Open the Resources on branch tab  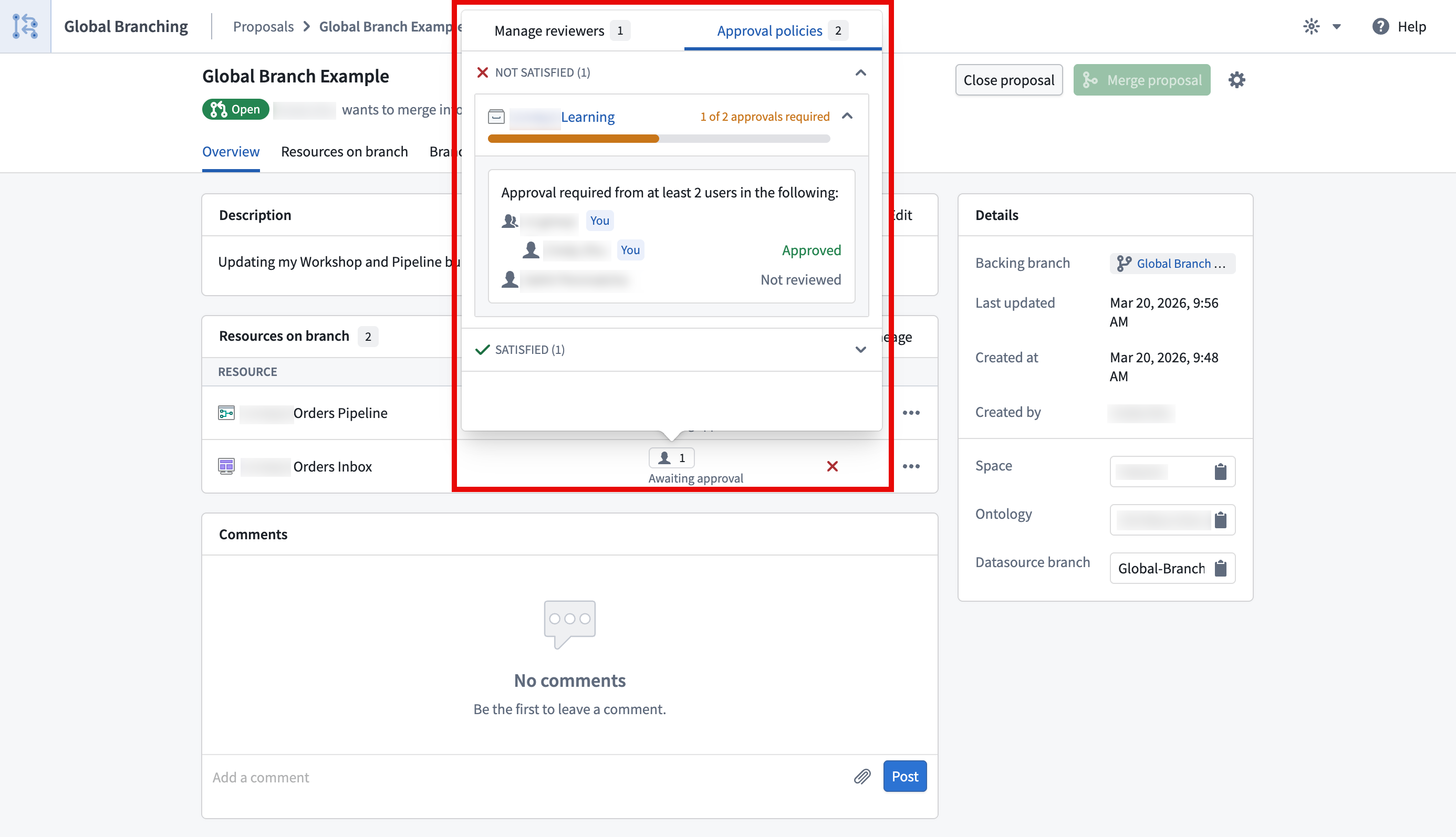(x=344, y=151)
